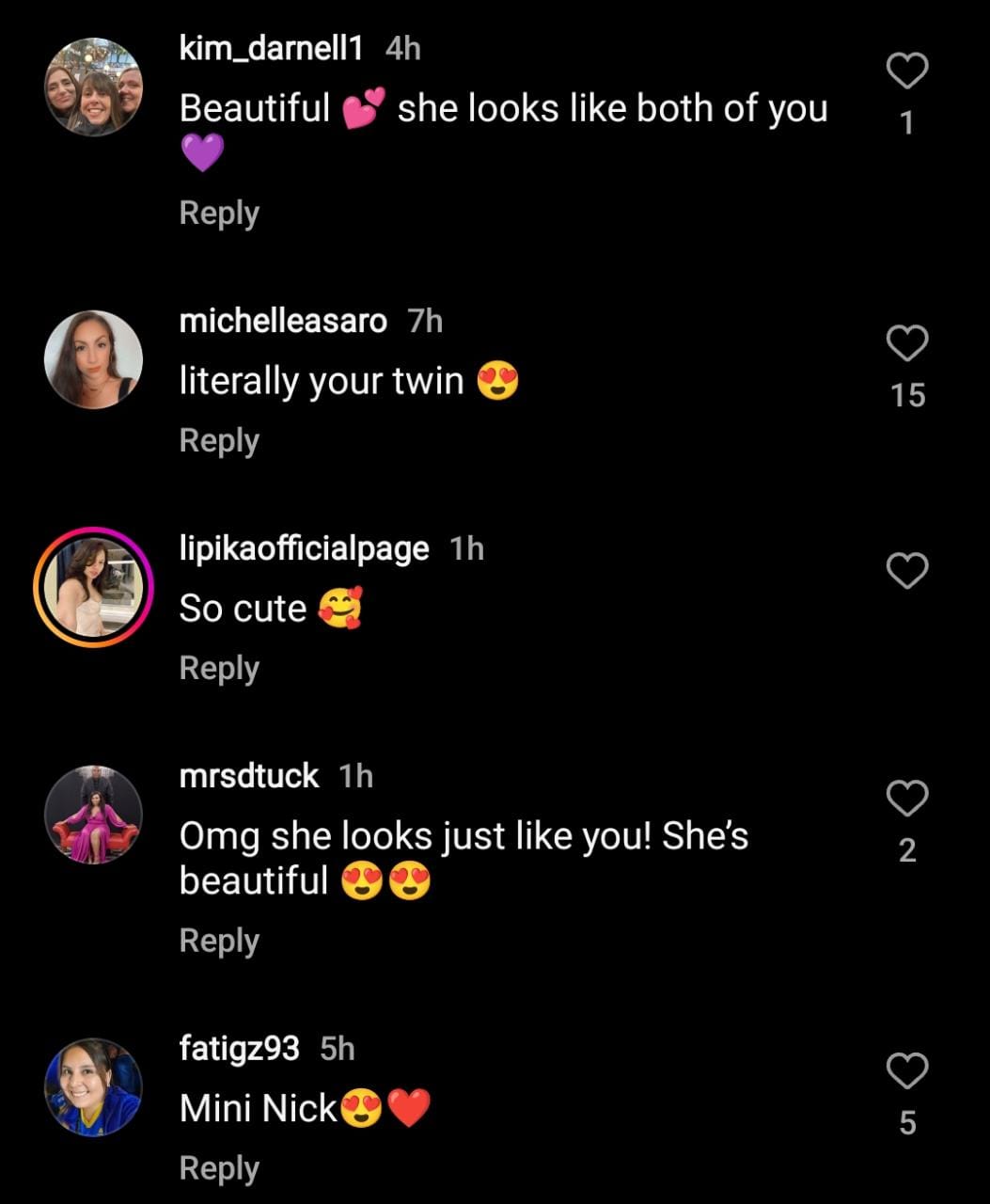Heart mrsdtuck's comment
The width and height of the screenshot is (990, 1204).
coord(907,799)
